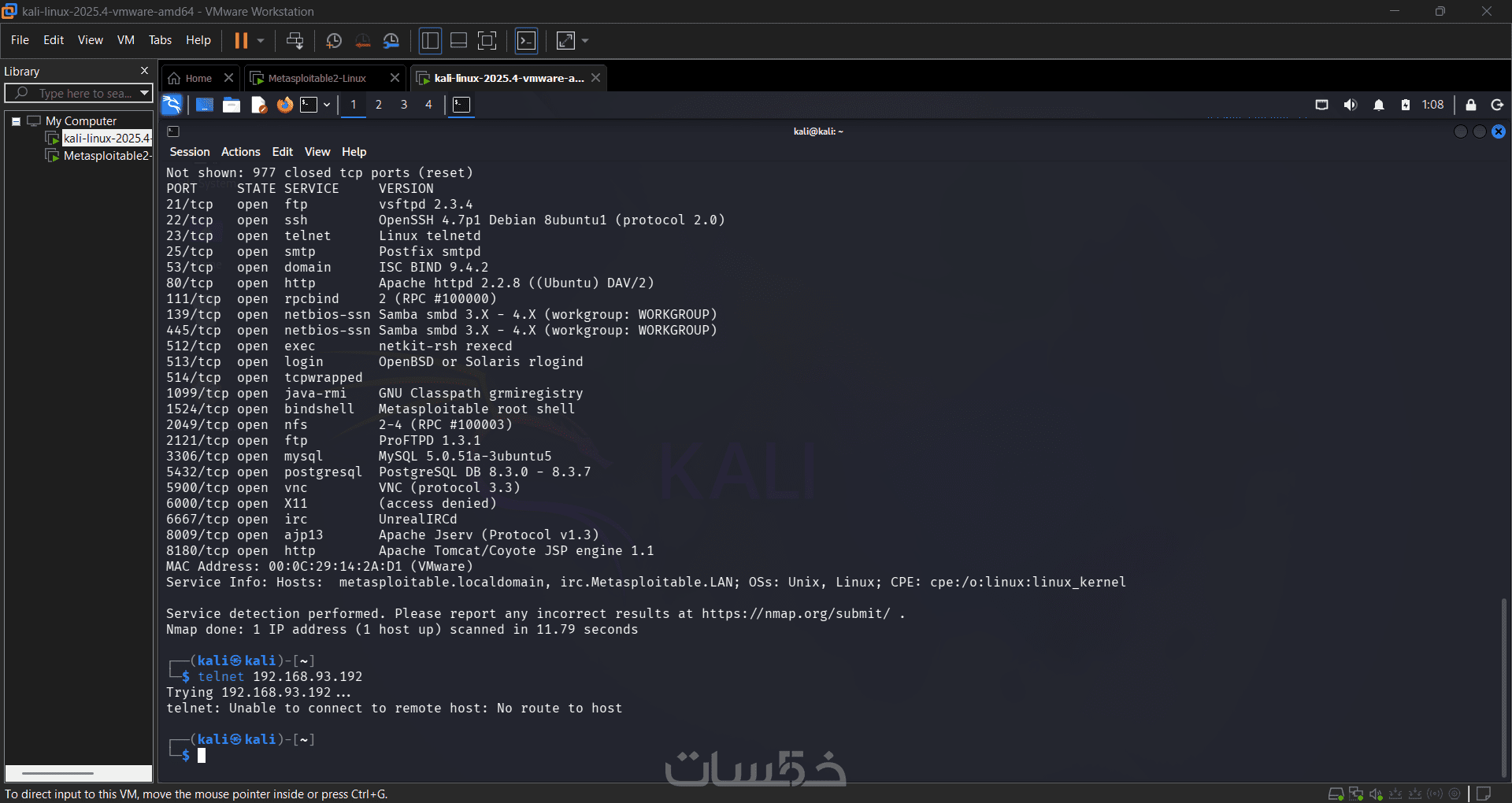Close the kali-linux-2025.4 VM tab

click(596, 78)
